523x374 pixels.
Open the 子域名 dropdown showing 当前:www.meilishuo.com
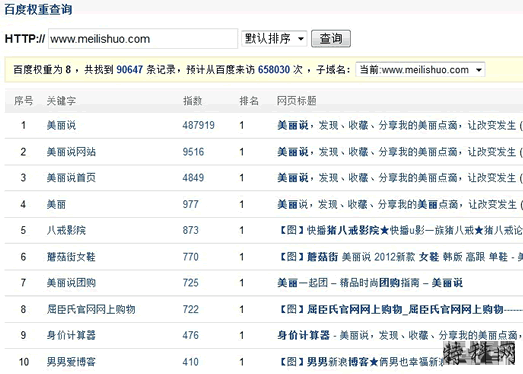(x=420, y=70)
